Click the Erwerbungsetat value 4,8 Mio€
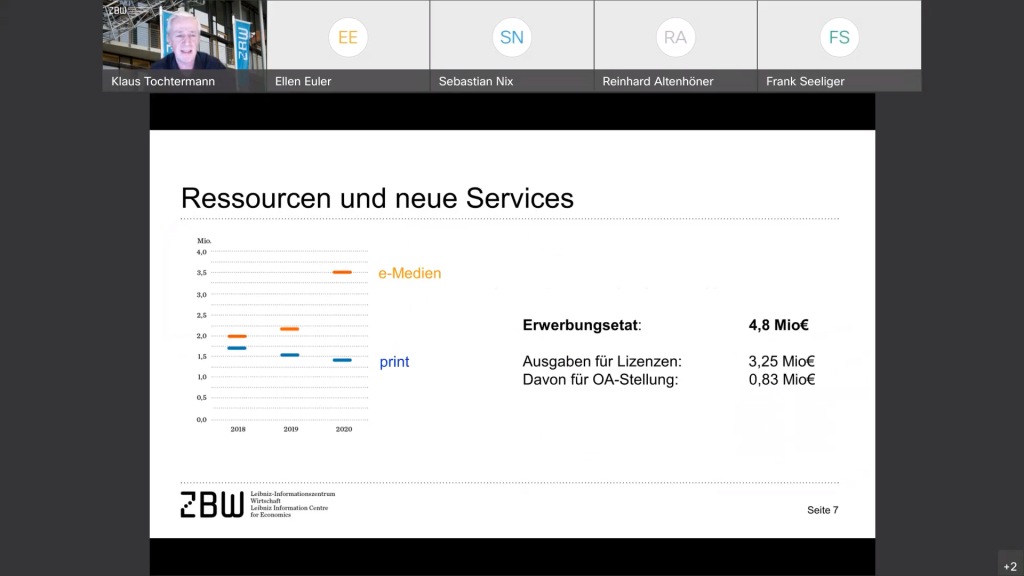Viewport: 1024px width, 576px height. point(778,325)
